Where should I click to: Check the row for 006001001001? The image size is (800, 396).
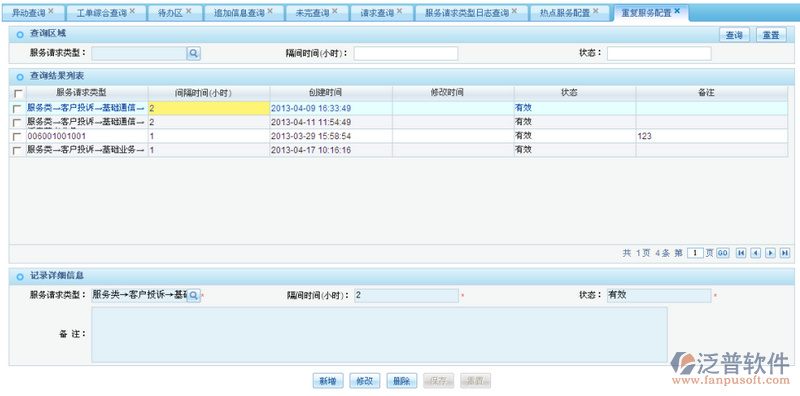pyautogui.click(x=18, y=137)
